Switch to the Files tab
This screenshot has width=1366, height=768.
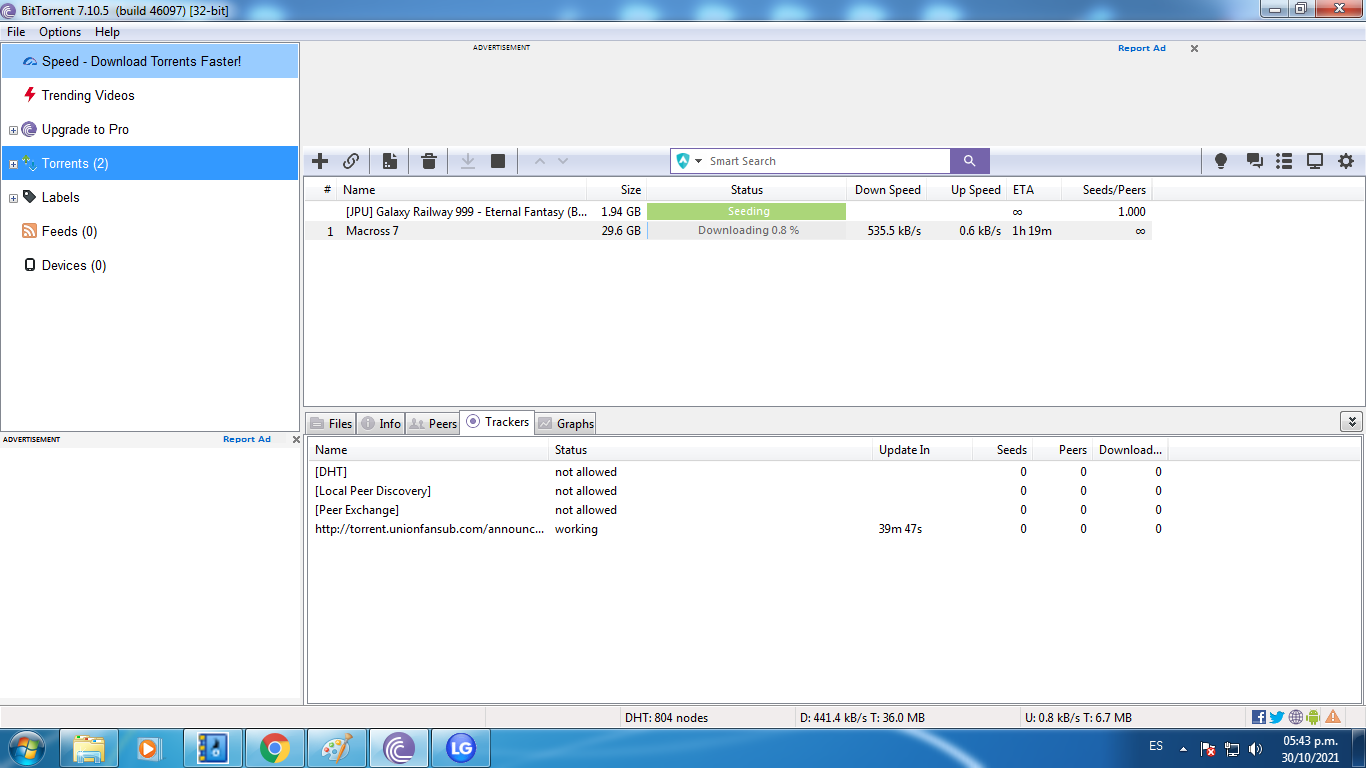click(331, 423)
